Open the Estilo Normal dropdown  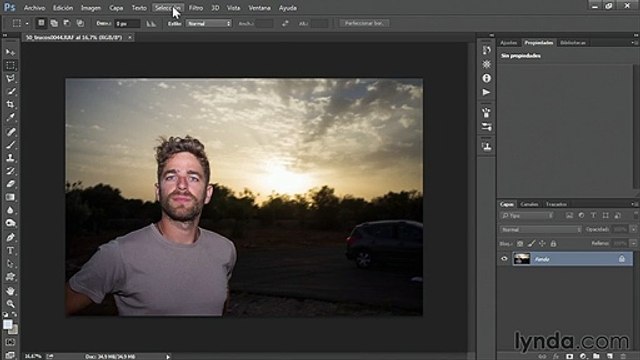[209, 24]
